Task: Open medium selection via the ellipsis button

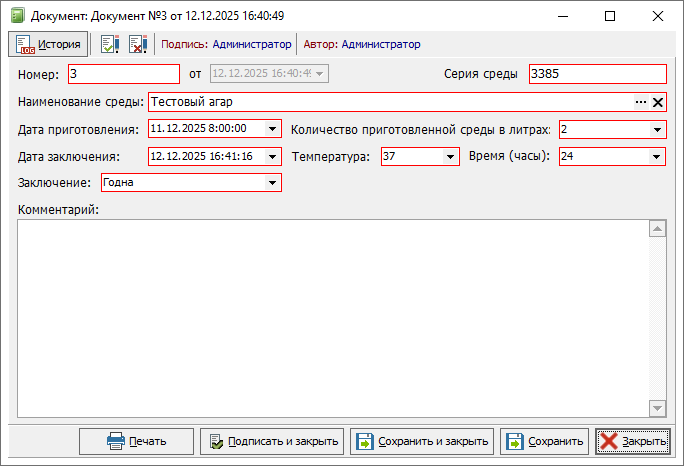Action: pyautogui.click(x=641, y=102)
